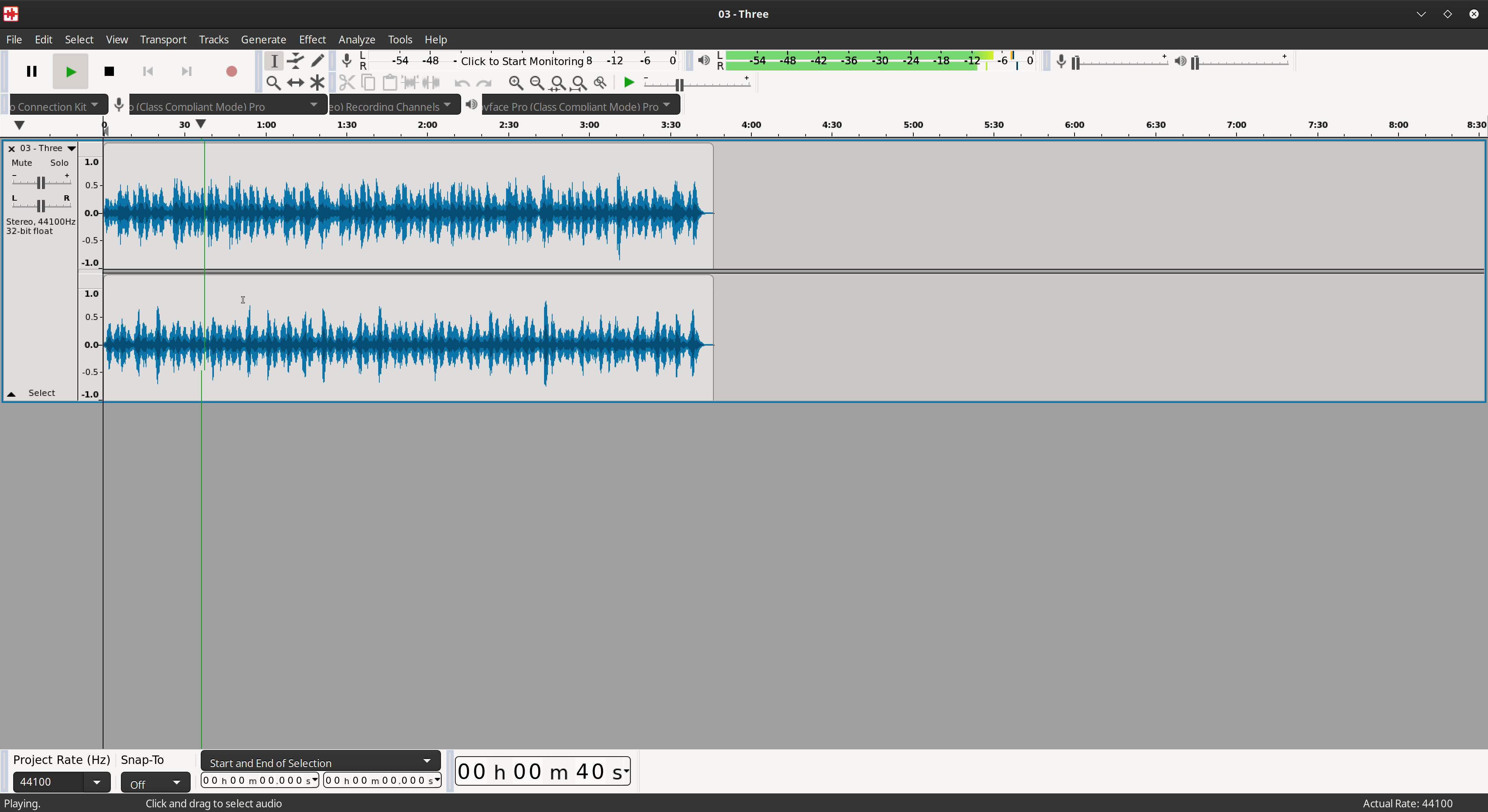The height and width of the screenshot is (812, 1488).
Task: Open the Analyze menu
Action: pos(357,39)
